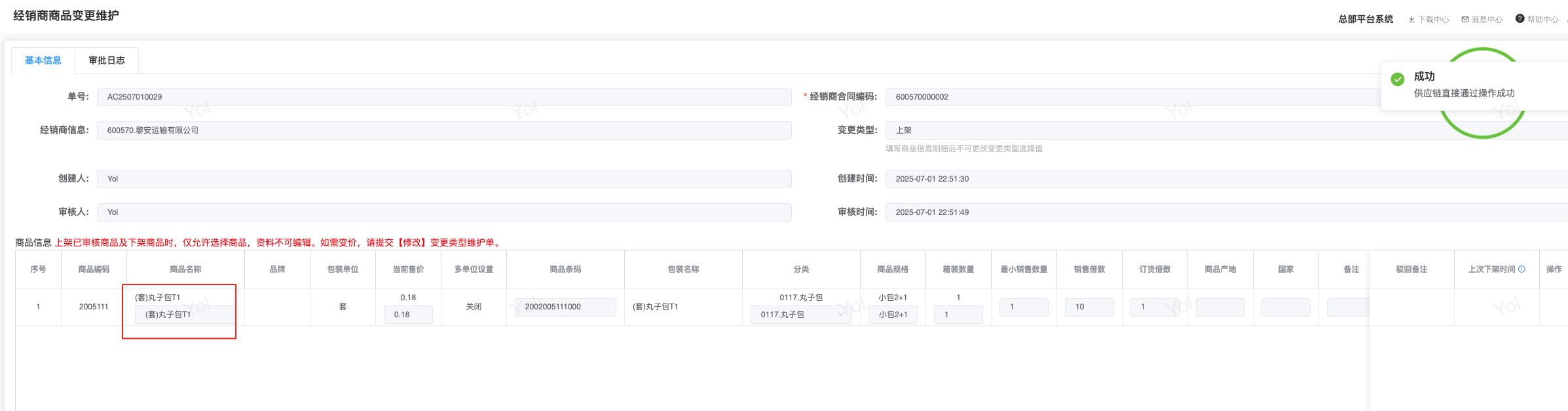Click the info icon next to 上次下架时间
The height and width of the screenshot is (411, 1568).
coord(1521,269)
